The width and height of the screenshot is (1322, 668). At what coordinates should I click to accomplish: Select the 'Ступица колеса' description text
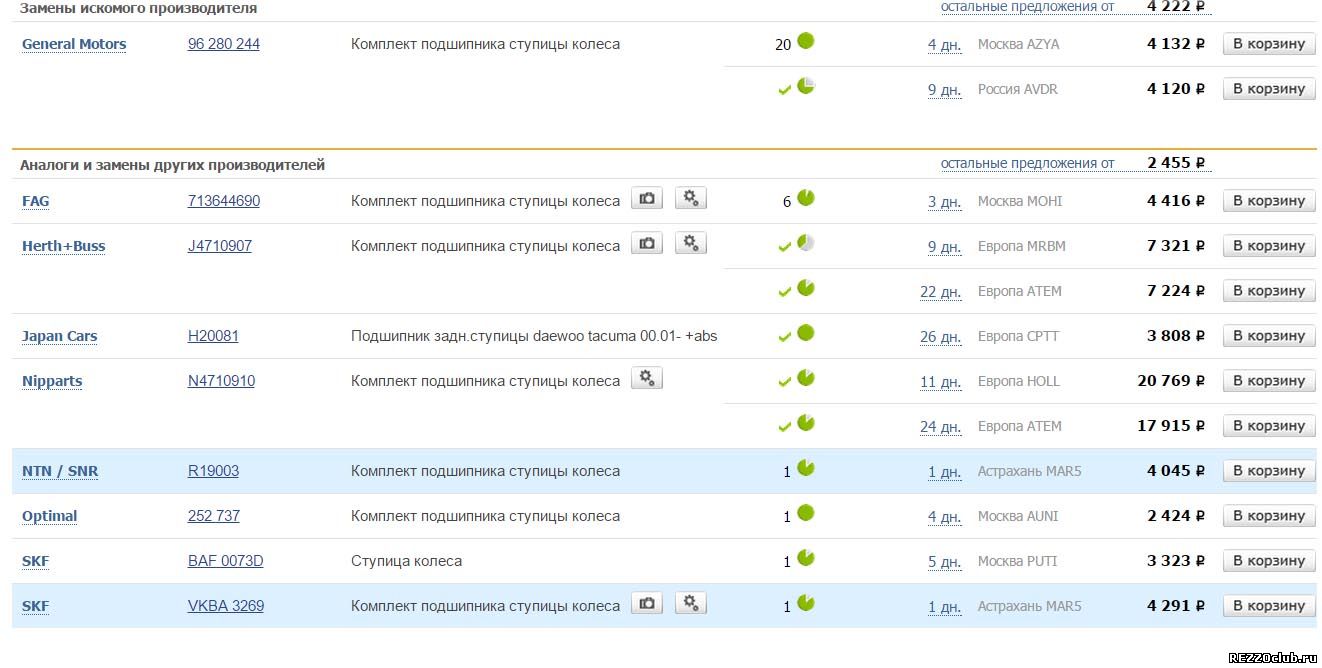coord(406,561)
